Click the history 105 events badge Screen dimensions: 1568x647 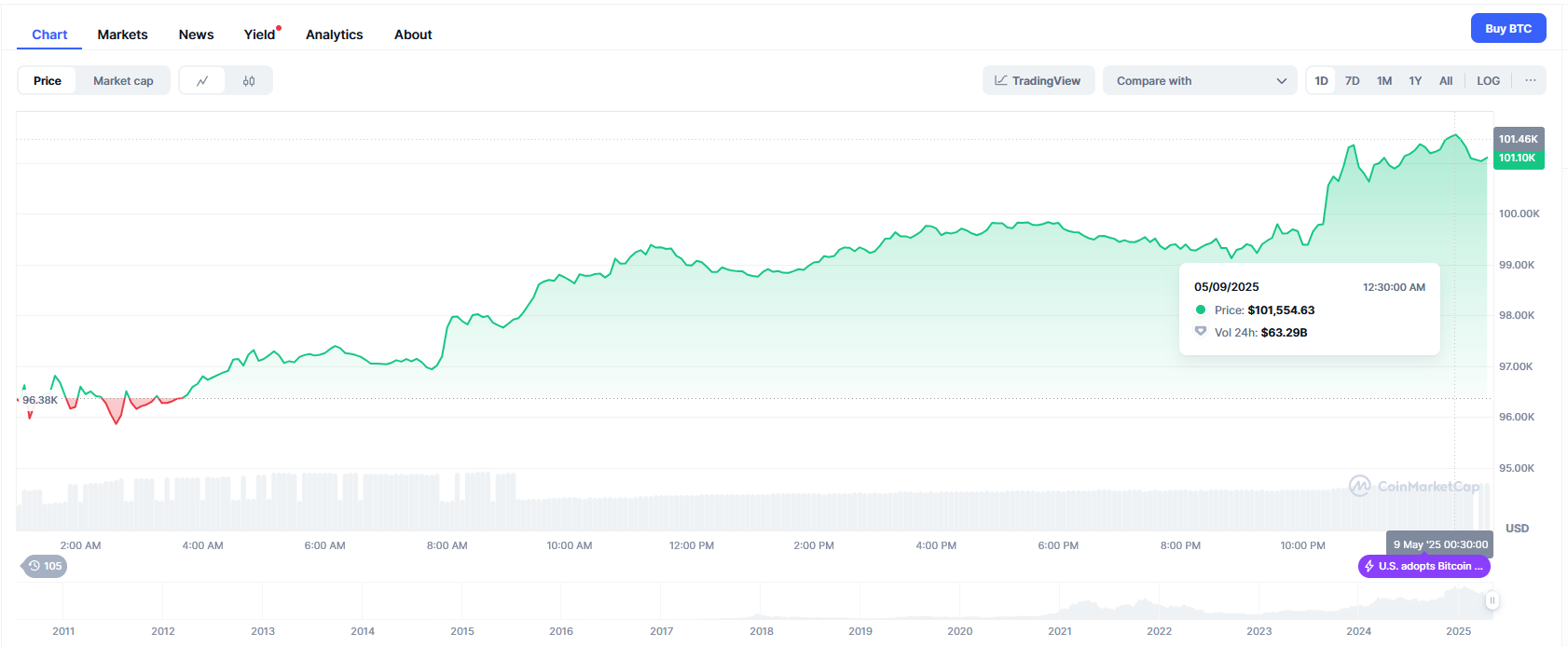45,566
